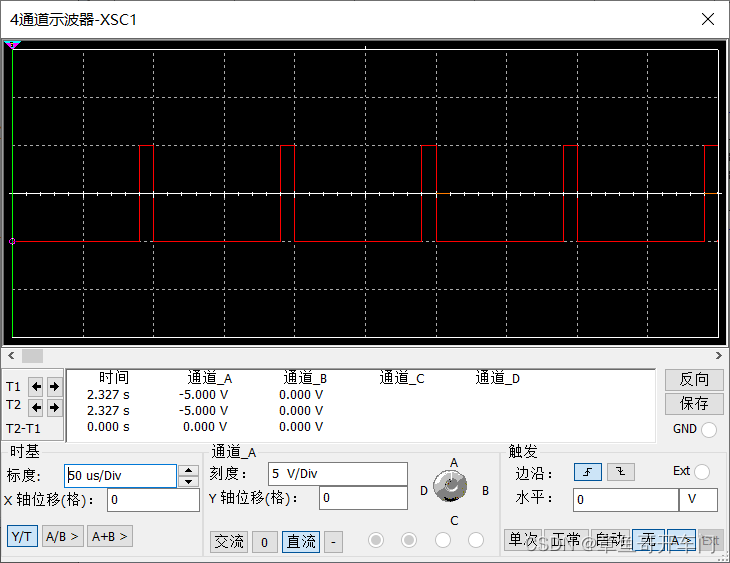
Task: Click the 通道_C column header
Action: [402, 378]
